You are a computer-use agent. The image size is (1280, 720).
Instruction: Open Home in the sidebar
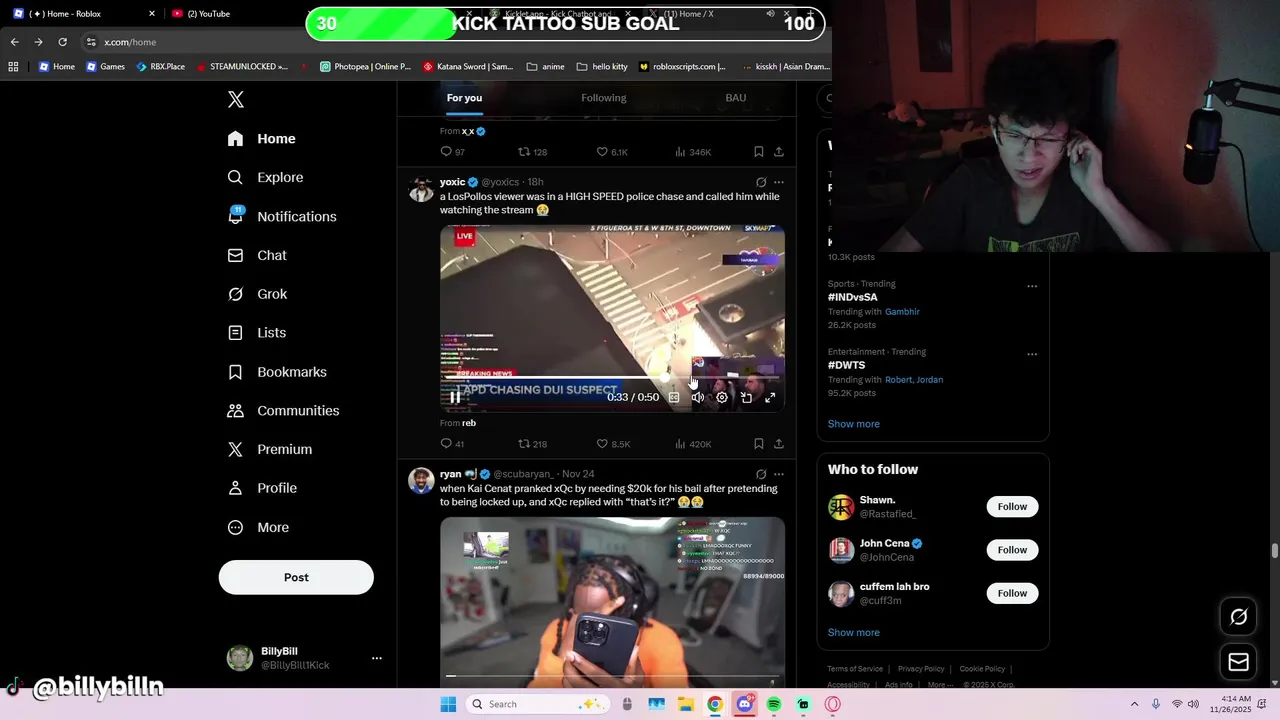(x=262, y=139)
